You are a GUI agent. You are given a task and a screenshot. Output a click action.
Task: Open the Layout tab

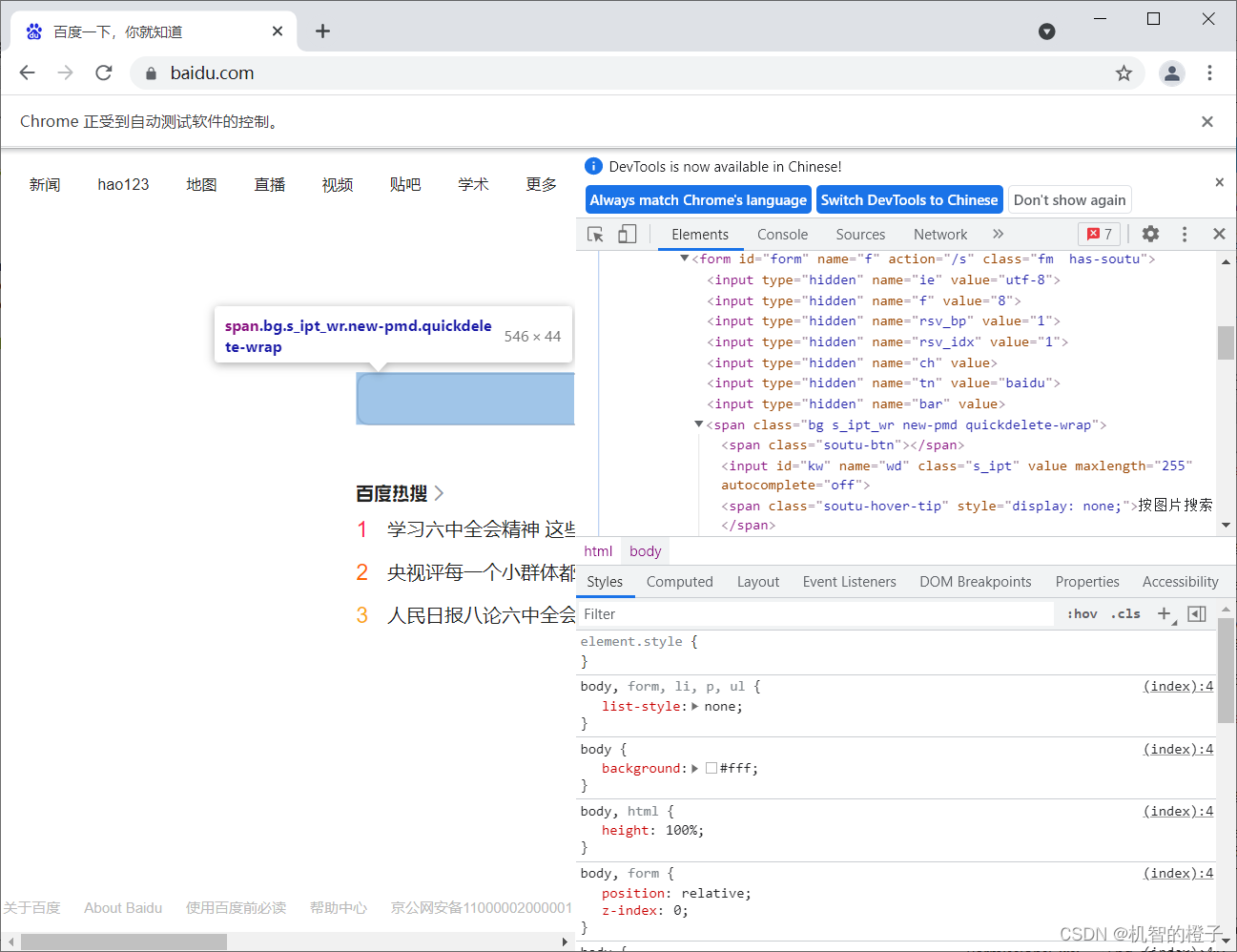758,582
